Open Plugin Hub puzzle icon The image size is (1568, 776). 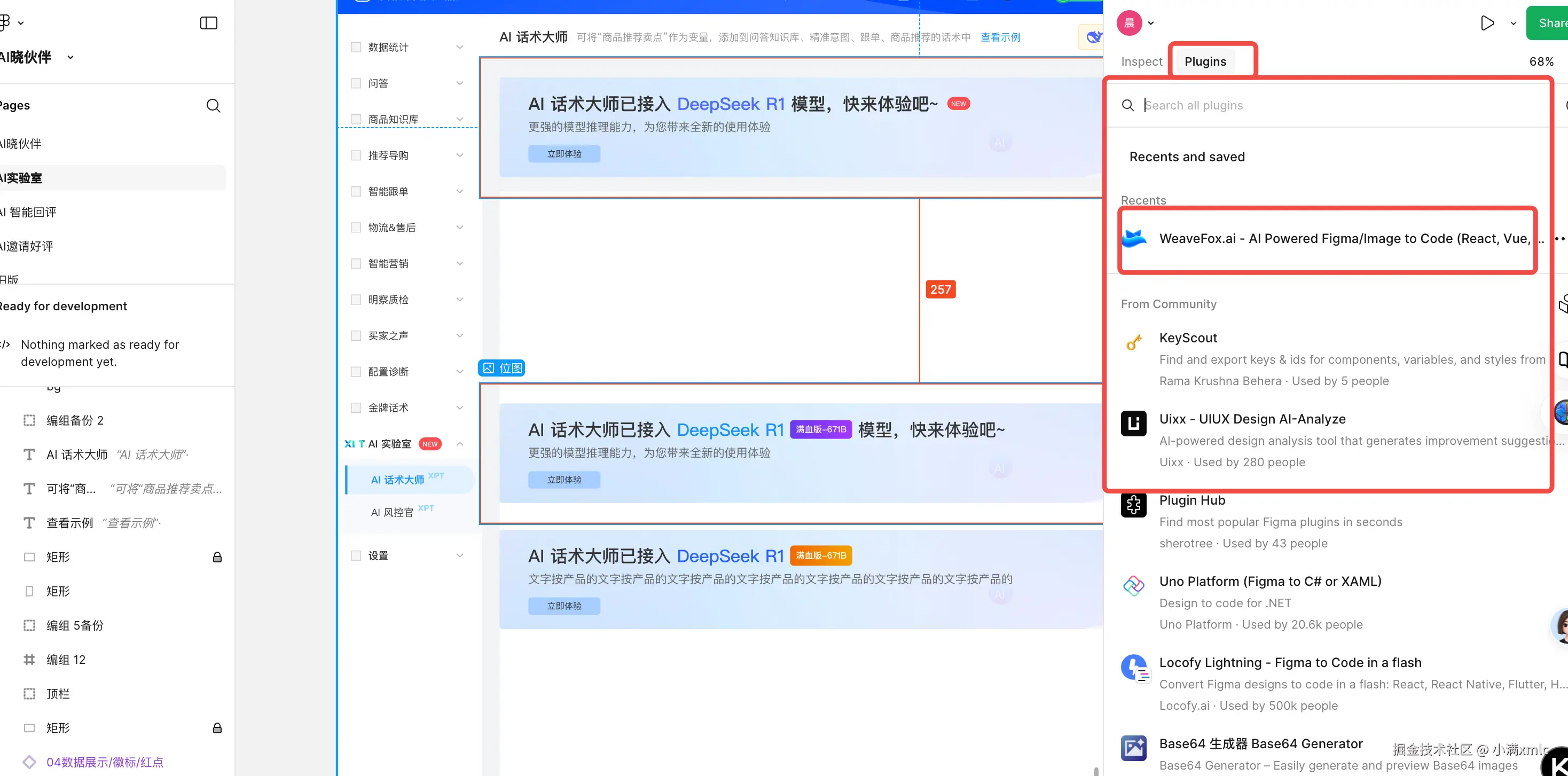pos(1133,505)
